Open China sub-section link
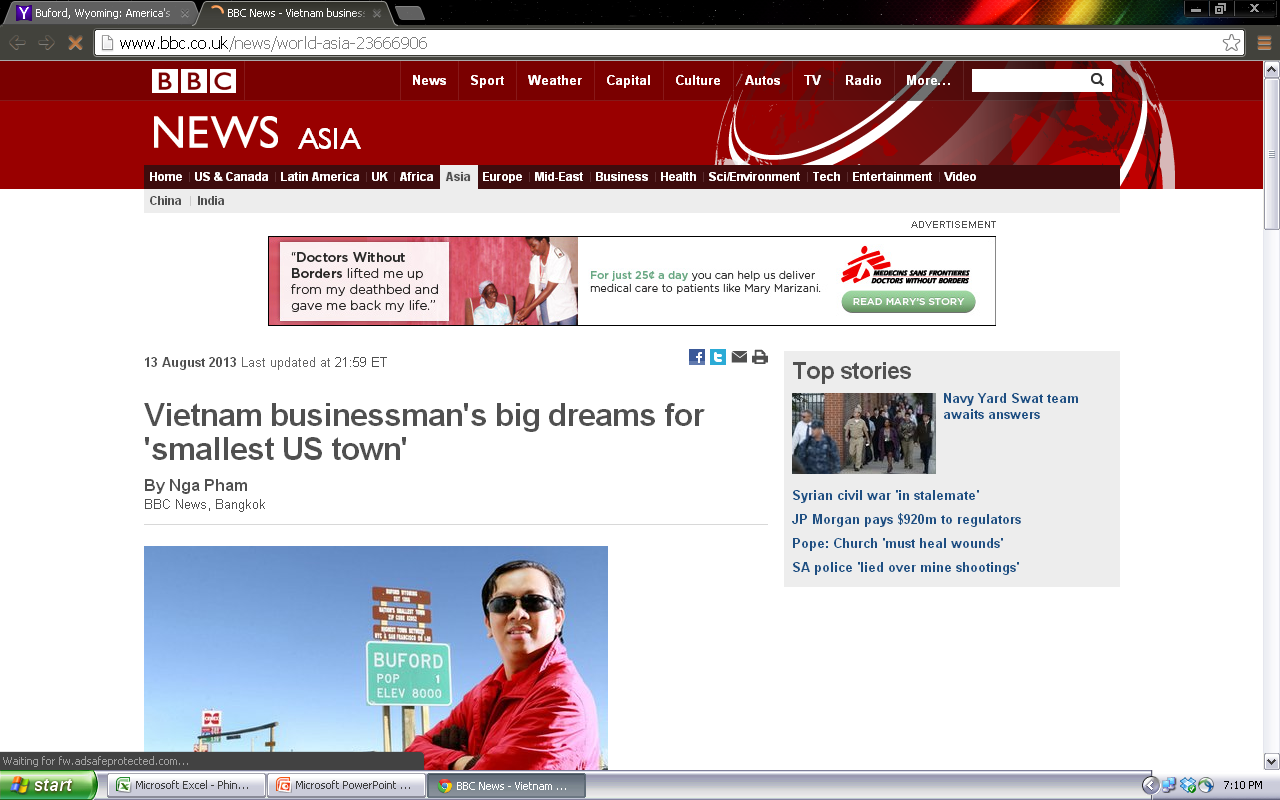Viewport: 1280px width, 800px height. (165, 201)
